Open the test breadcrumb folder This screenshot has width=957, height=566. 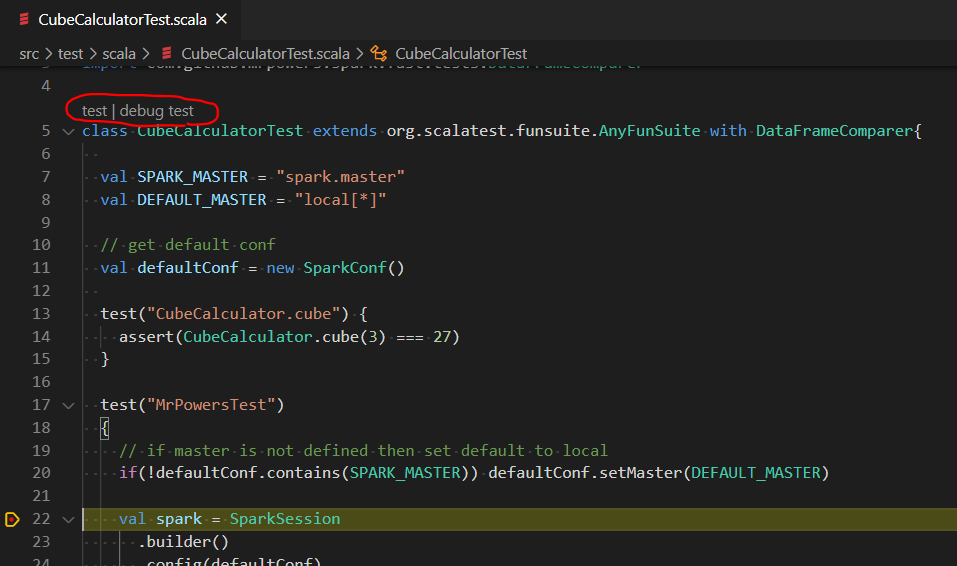[70, 54]
